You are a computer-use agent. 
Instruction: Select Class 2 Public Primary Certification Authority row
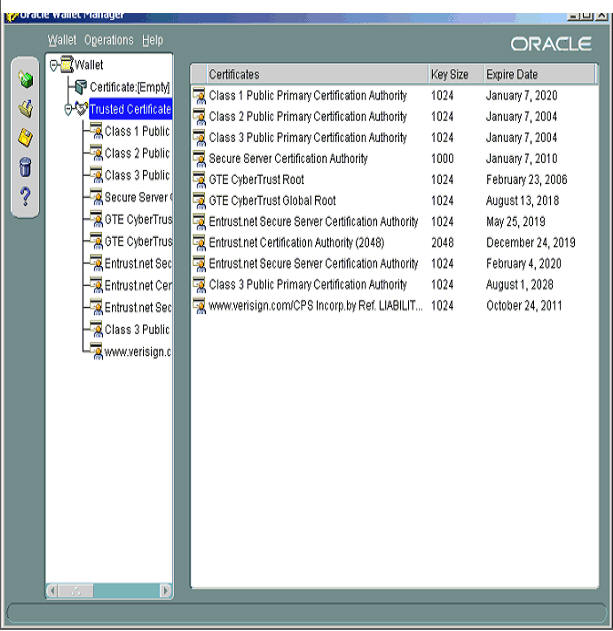[x=394, y=116]
